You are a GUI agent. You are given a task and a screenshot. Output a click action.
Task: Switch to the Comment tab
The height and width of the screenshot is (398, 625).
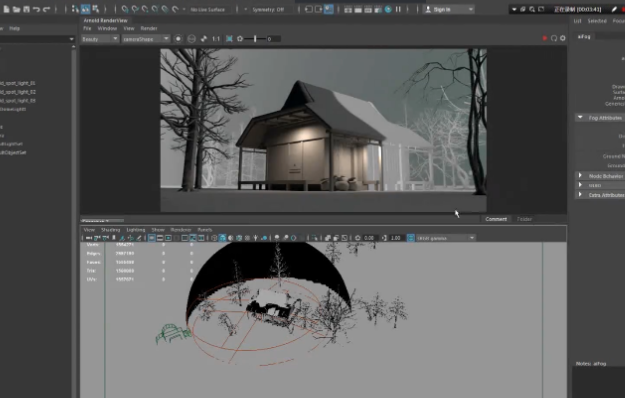496,219
